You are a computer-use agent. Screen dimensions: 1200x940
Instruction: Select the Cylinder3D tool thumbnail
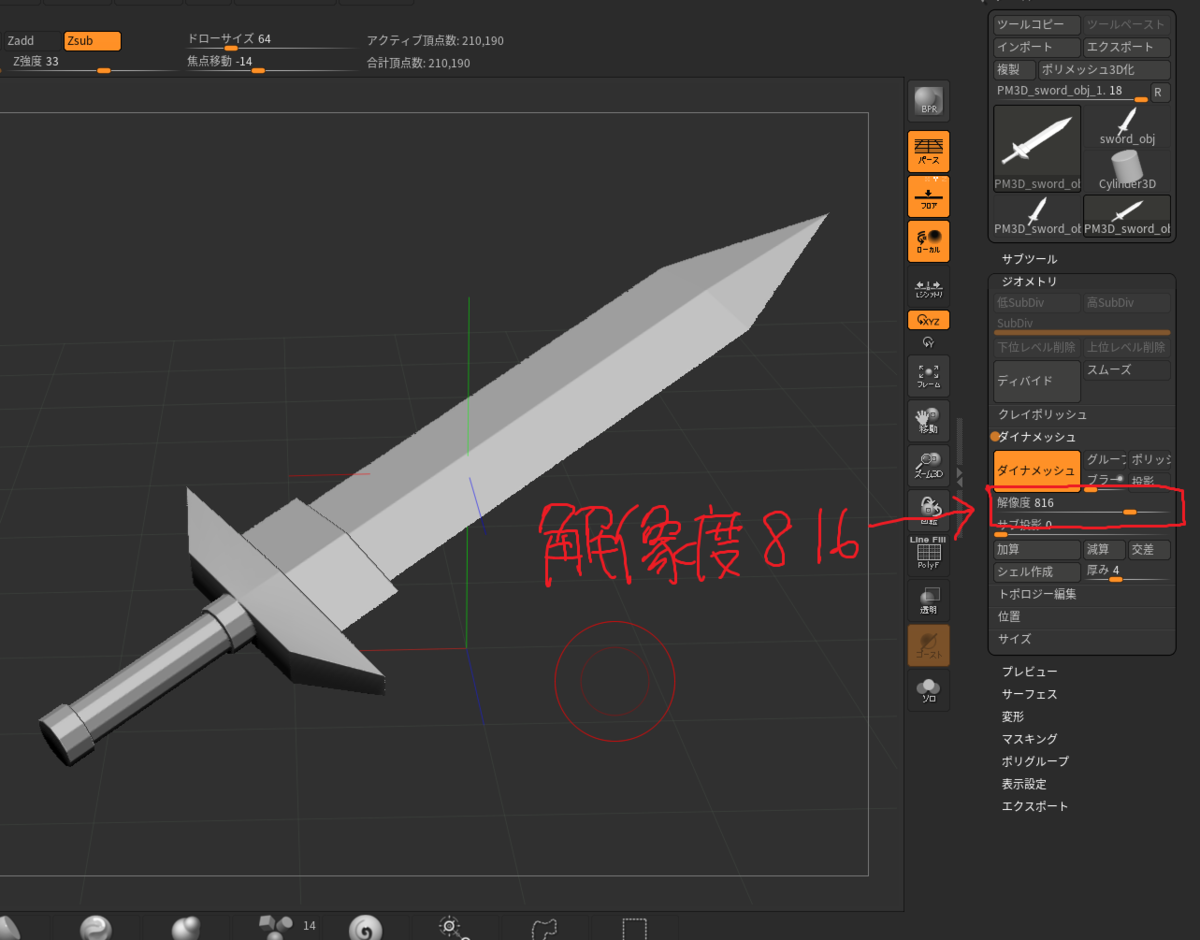point(1127,170)
